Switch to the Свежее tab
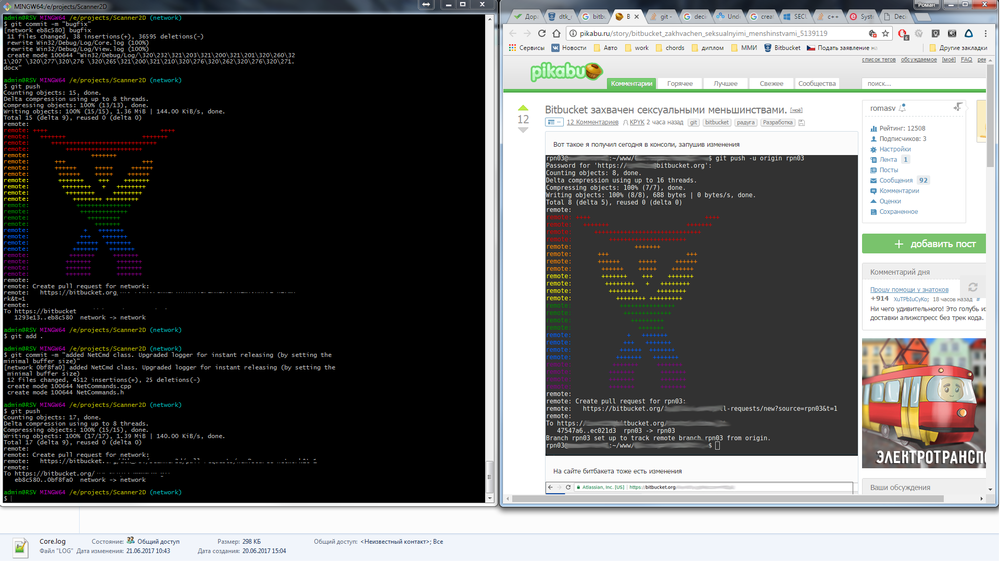 click(771, 84)
